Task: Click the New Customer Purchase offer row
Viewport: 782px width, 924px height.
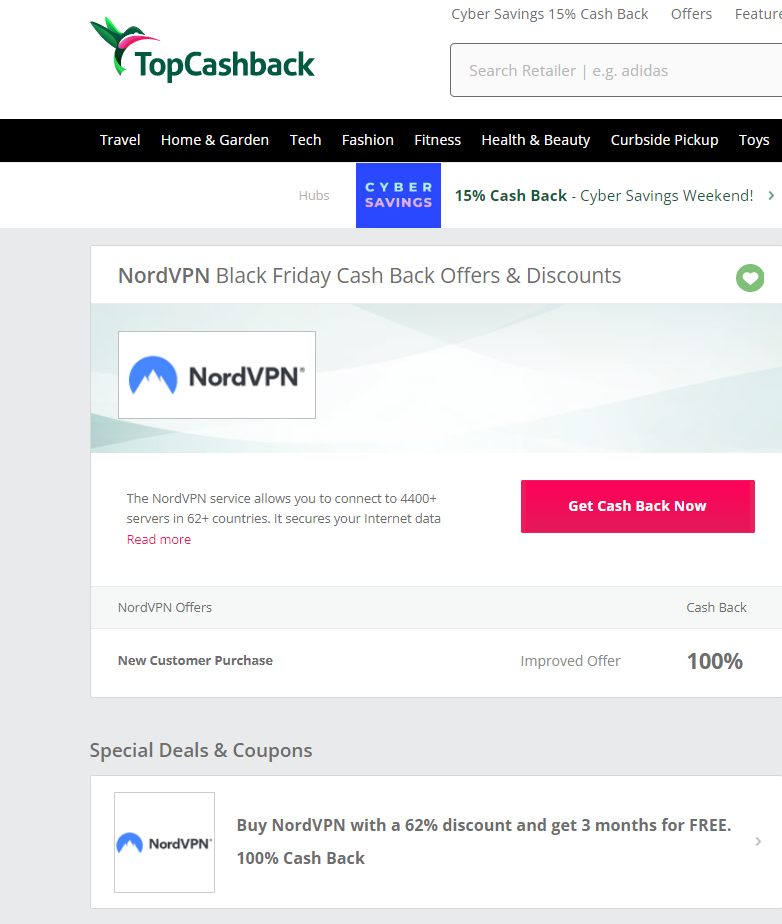Action: pos(436,661)
